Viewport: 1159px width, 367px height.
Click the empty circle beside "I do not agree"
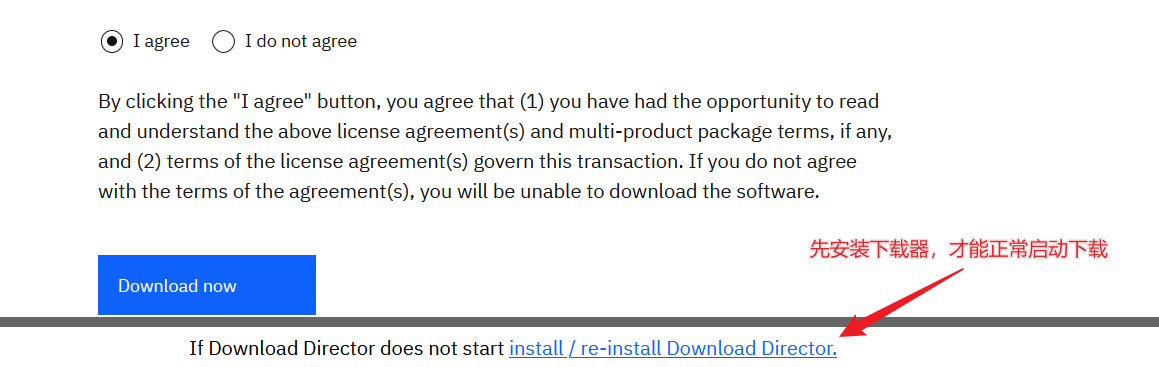pyautogui.click(x=223, y=41)
